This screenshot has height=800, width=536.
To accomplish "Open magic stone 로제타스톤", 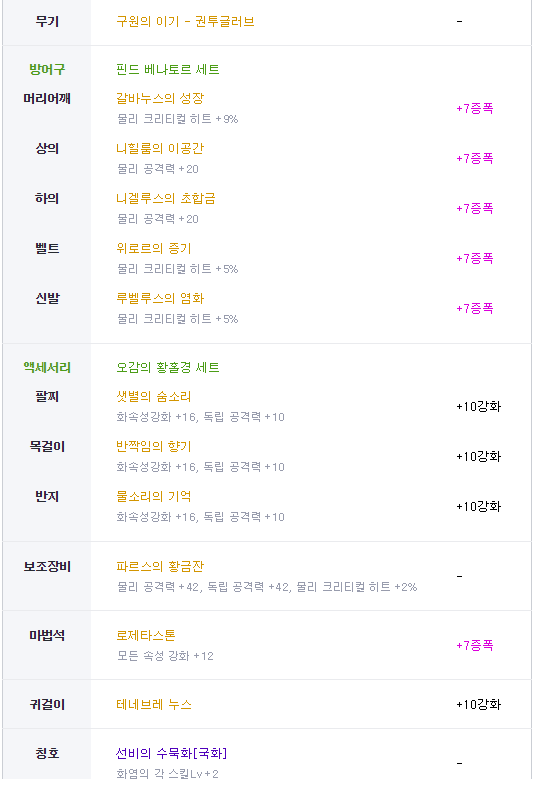I will (146, 635).
